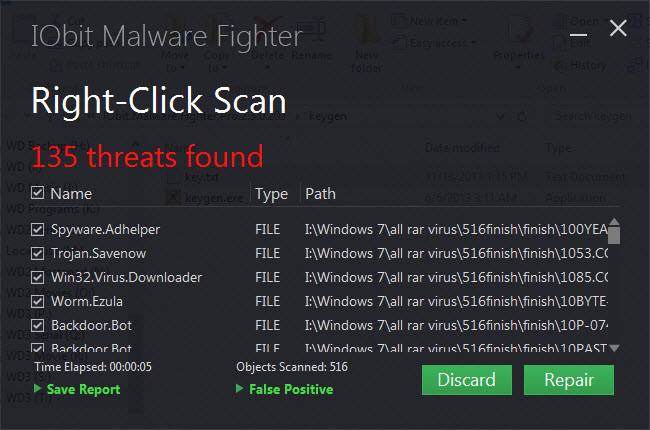Image resolution: width=650 pixels, height=430 pixels.
Task: Click the green Save Report arrow icon
Action: coord(38,389)
